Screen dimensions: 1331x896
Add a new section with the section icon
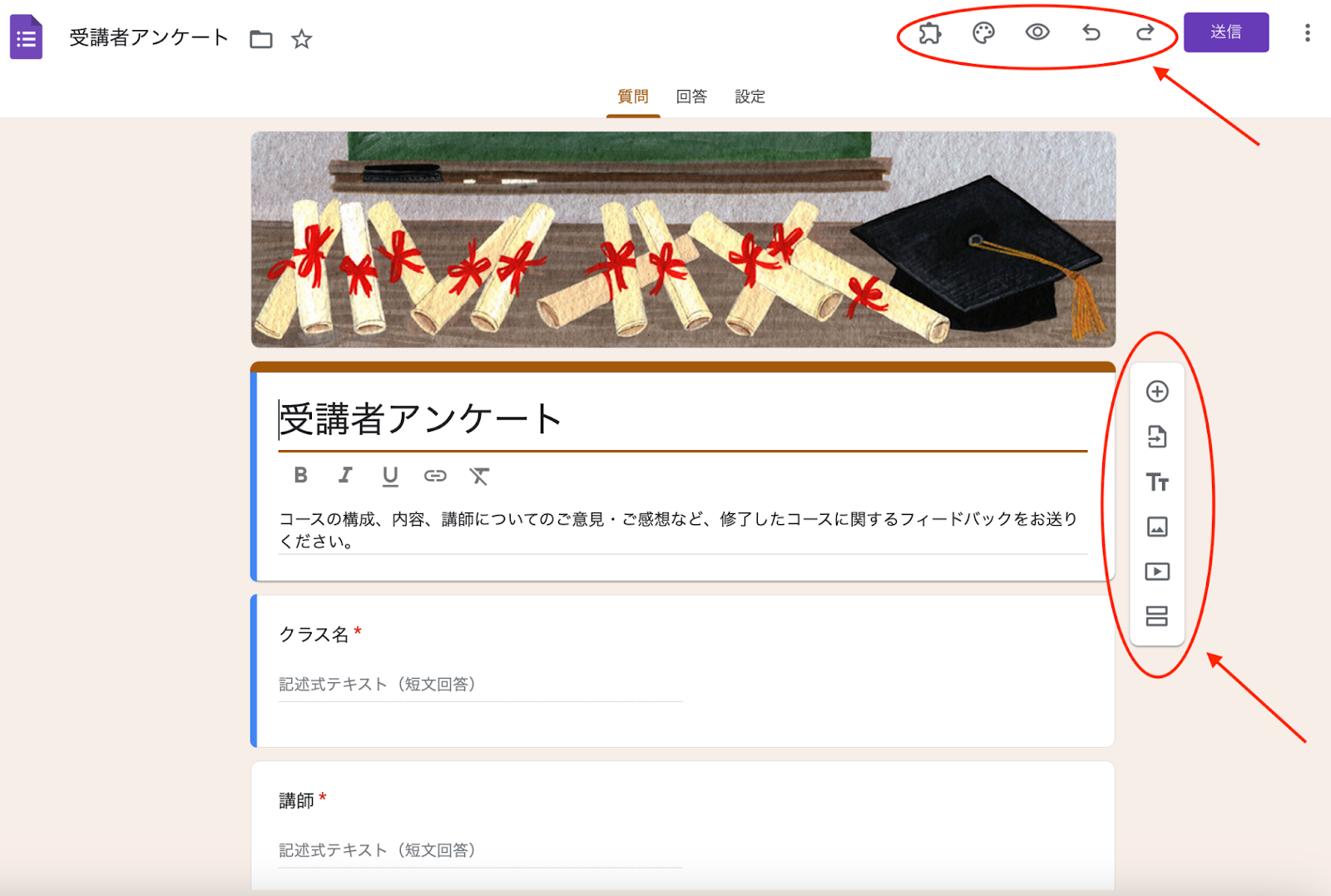(1158, 616)
